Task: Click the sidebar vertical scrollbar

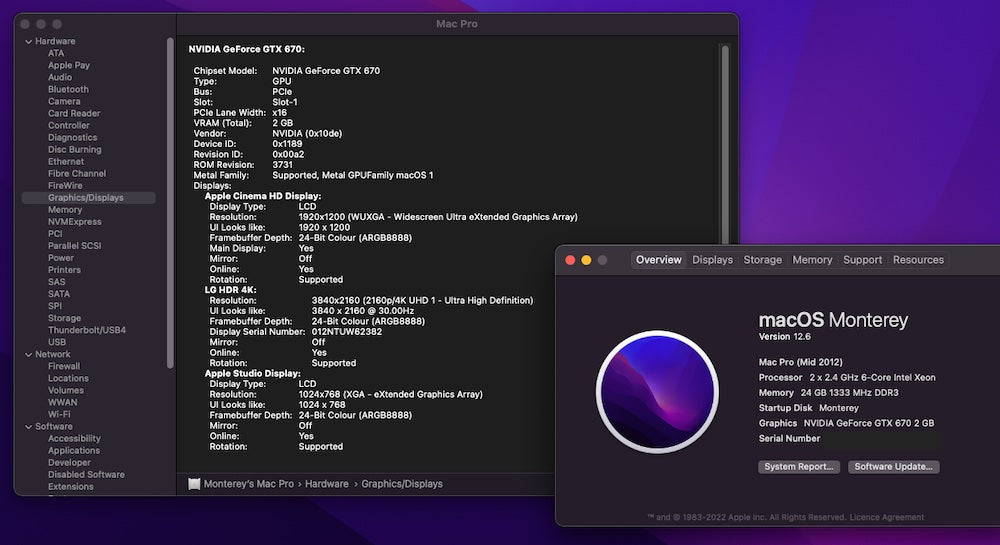Action: tap(170, 203)
